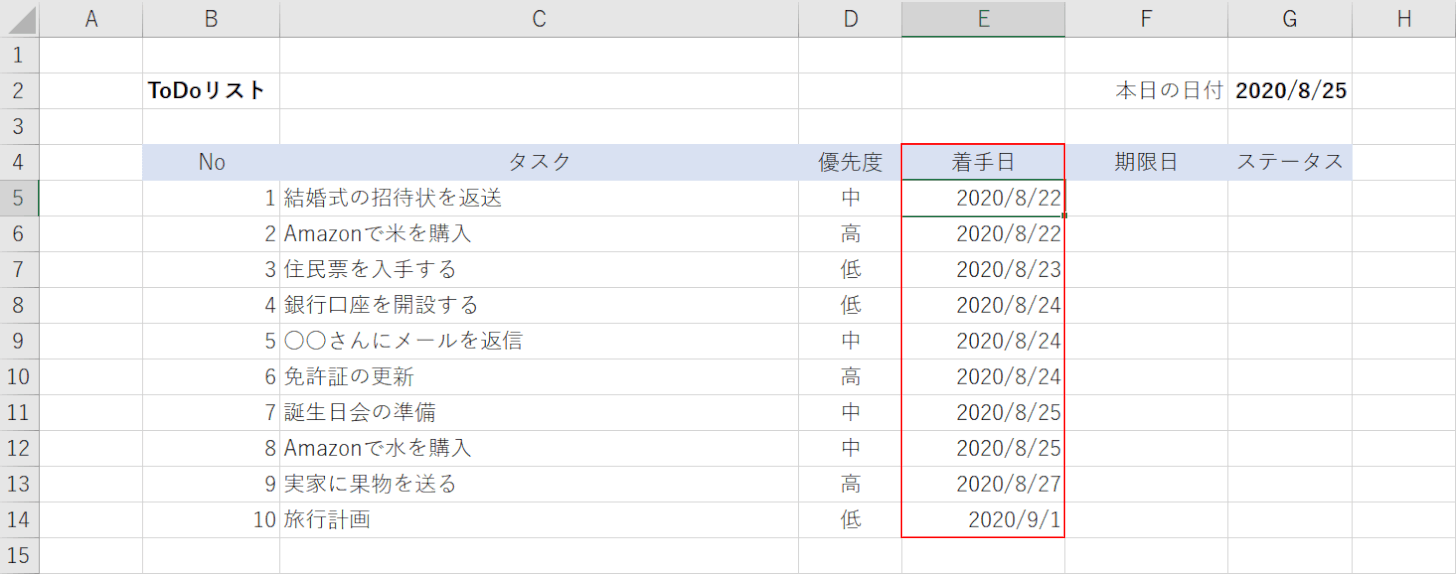
Task: Click the No header cell
Action: [x=211, y=162]
